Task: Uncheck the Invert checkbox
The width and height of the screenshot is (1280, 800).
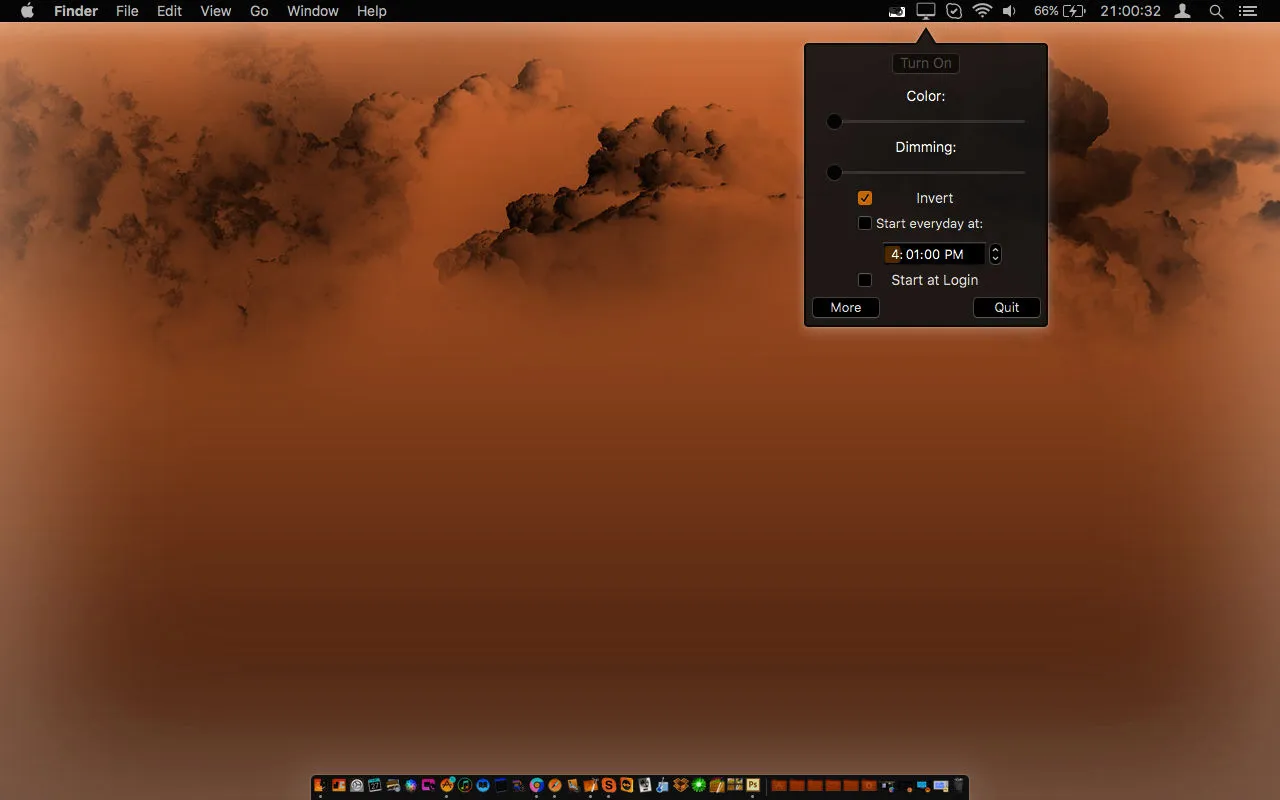Action: [865, 197]
